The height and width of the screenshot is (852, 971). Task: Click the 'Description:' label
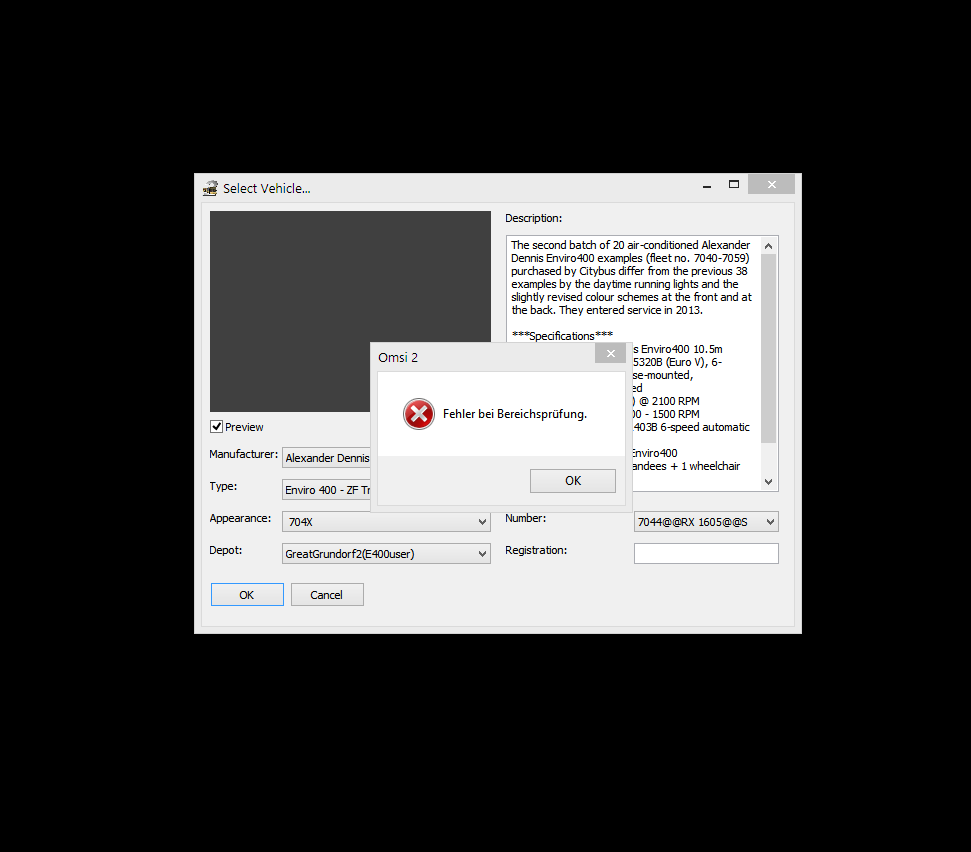533,218
